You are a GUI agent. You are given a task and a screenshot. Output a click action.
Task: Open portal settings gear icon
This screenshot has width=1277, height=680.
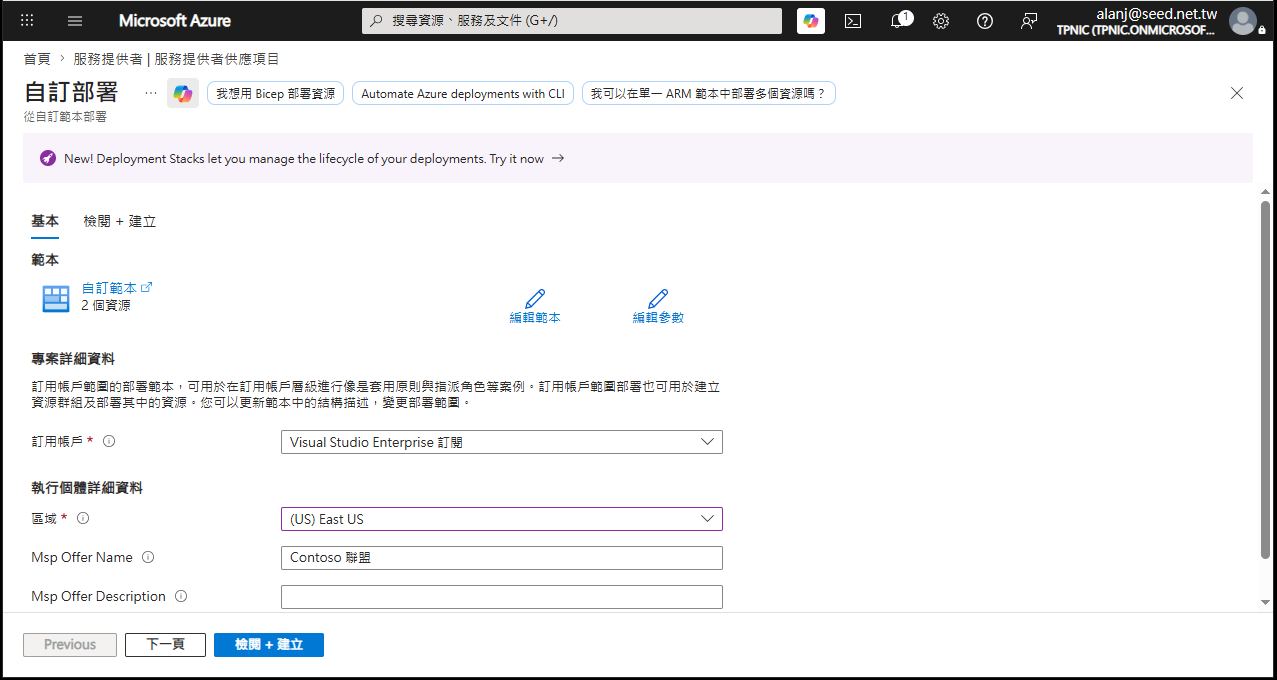[941, 20]
